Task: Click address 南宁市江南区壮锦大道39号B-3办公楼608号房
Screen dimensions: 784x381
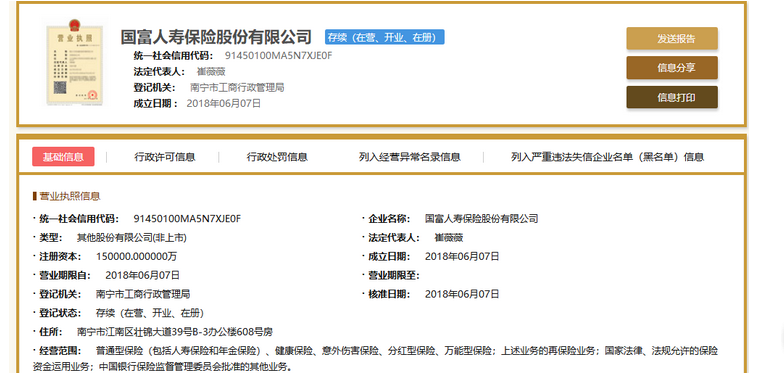Action: tap(175, 332)
